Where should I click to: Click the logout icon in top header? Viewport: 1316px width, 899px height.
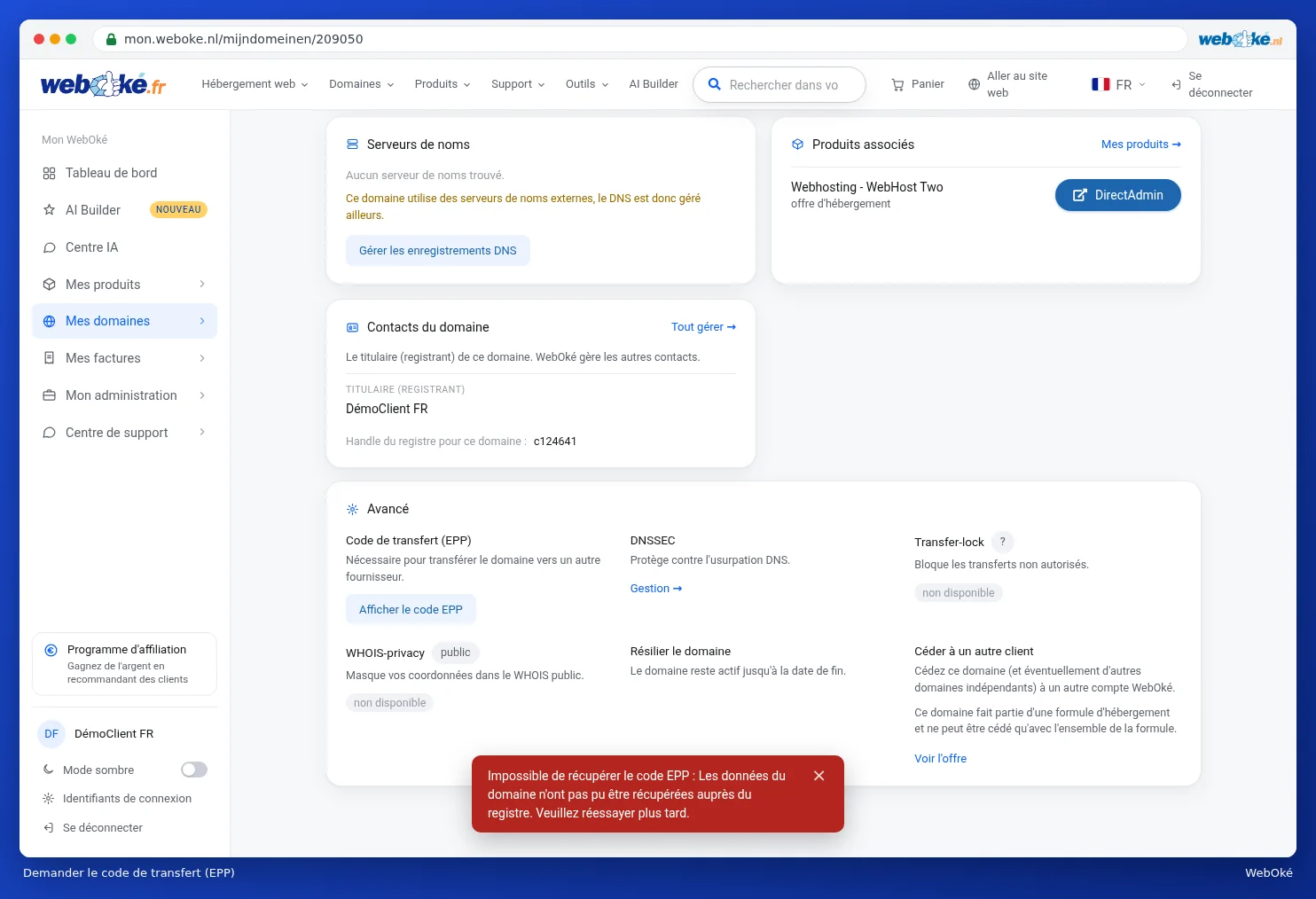pyautogui.click(x=1176, y=84)
